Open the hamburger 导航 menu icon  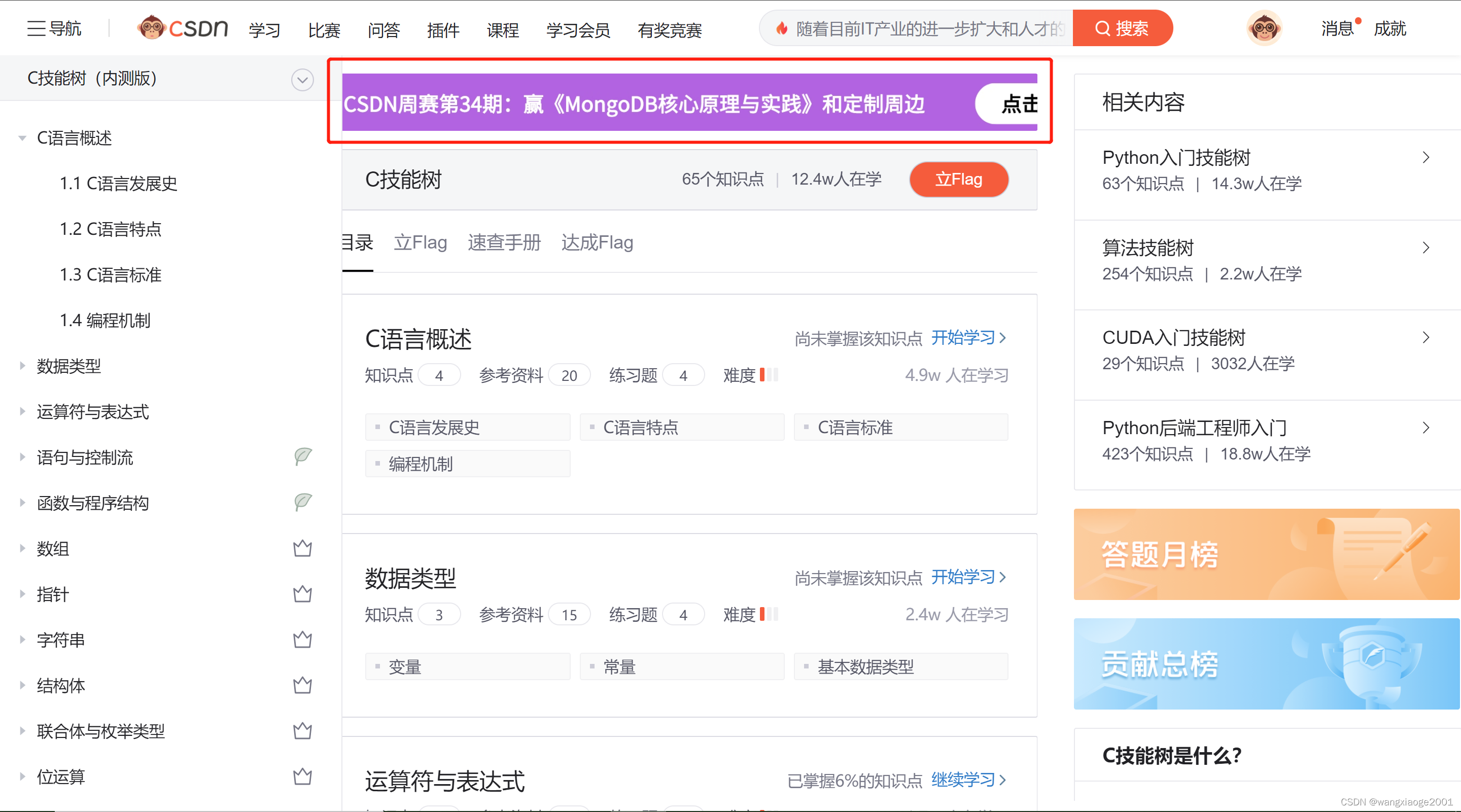click(x=37, y=28)
